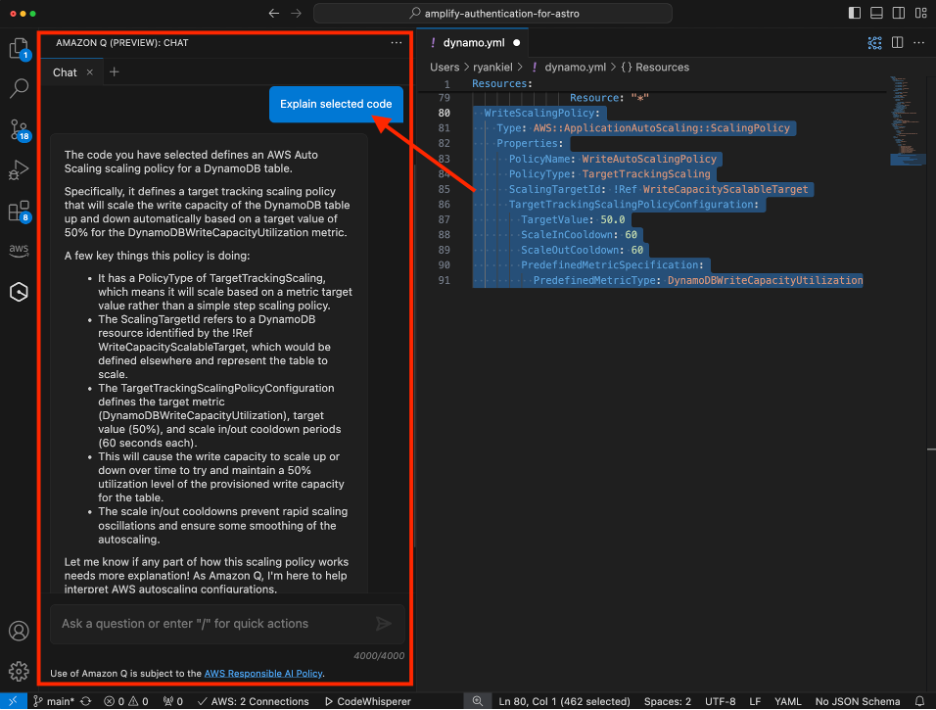936x710 pixels.
Task: Open the AWS Toolkit sidebar view
Action: coord(19,250)
